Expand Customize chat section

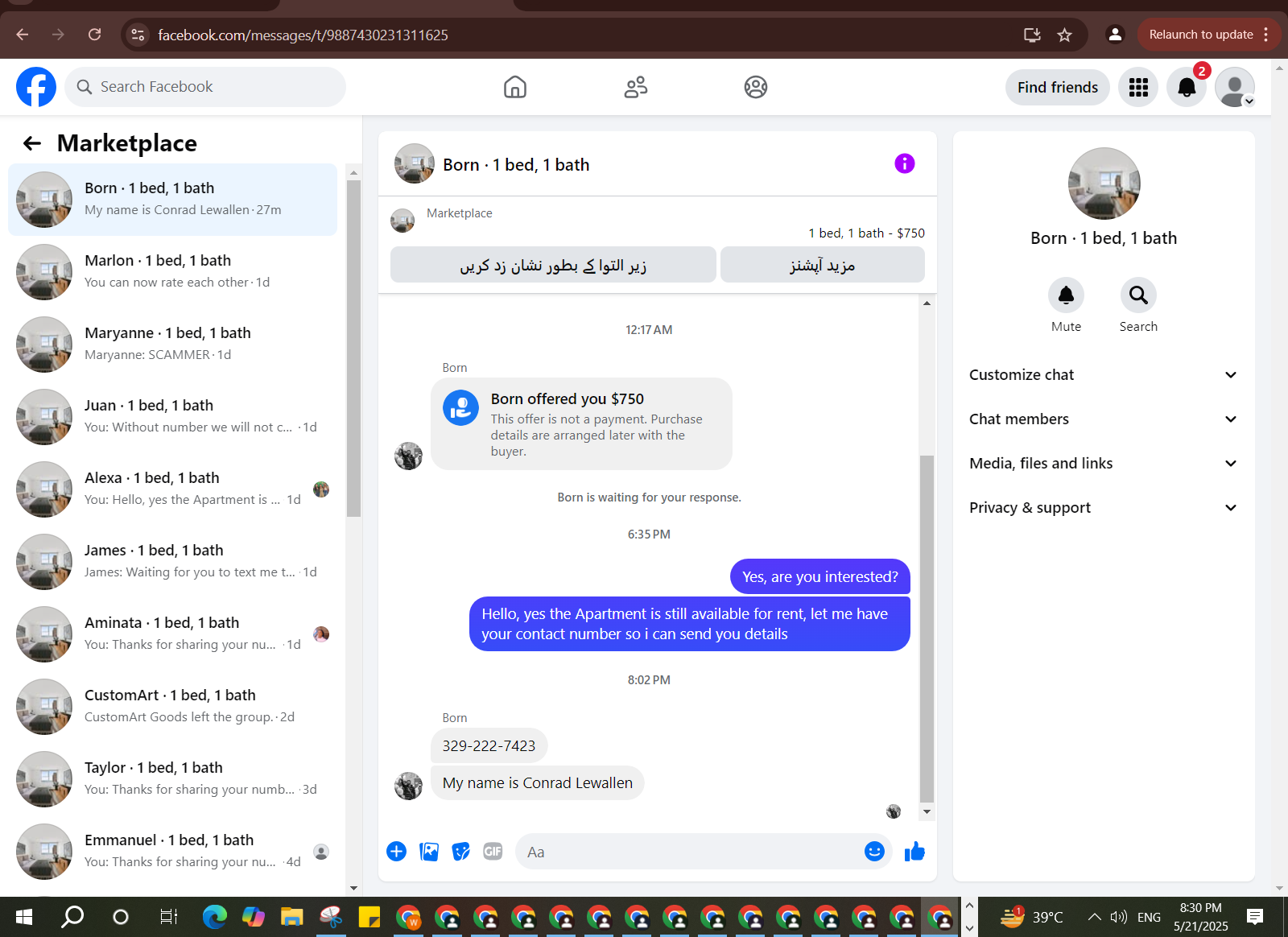click(x=1104, y=375)
